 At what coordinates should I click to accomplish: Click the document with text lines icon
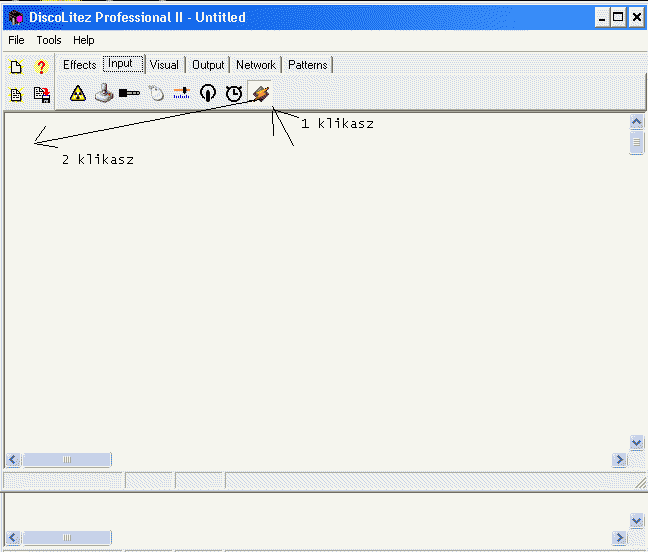point(16,95)
